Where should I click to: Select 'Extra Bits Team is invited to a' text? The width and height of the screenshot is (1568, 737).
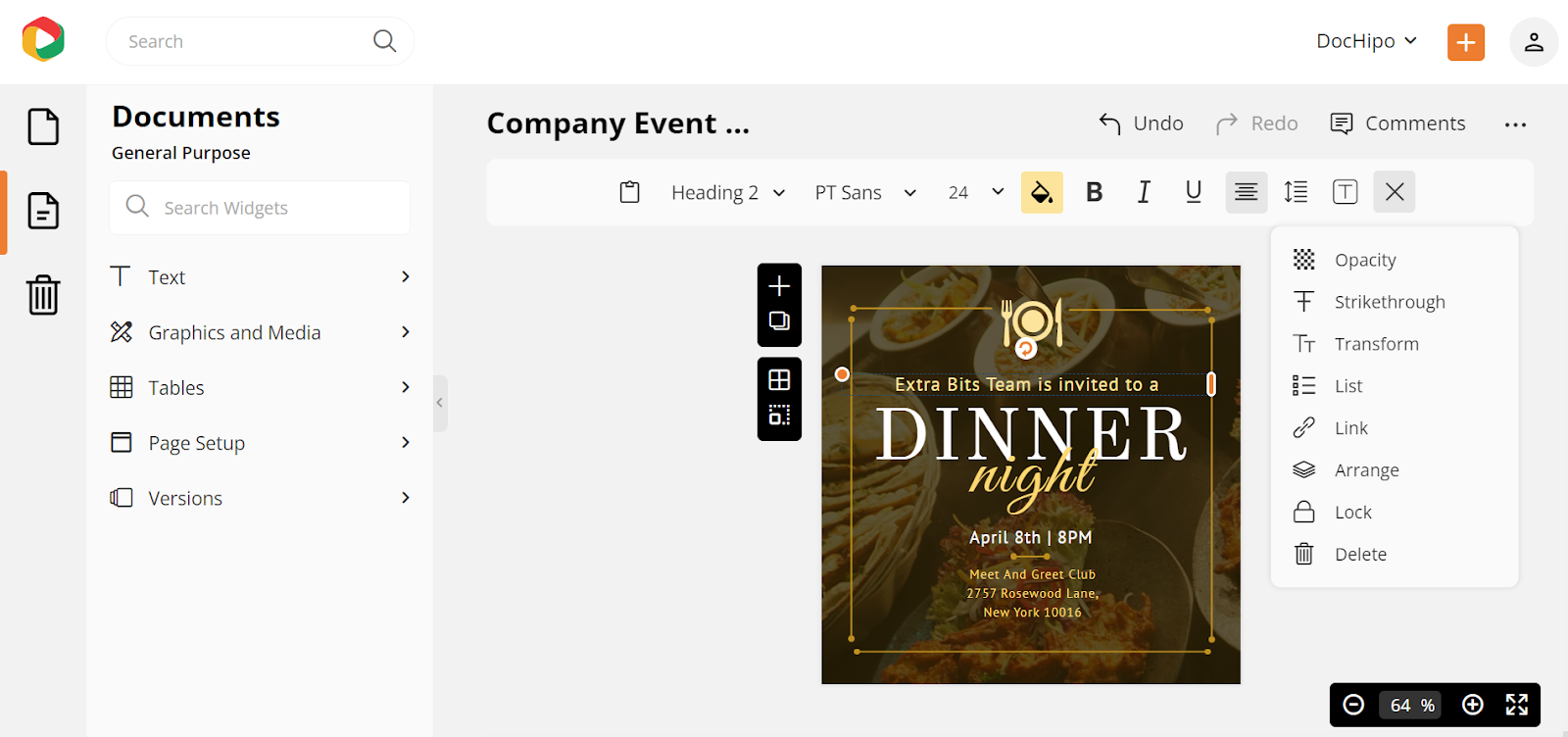pos(1027,385)
